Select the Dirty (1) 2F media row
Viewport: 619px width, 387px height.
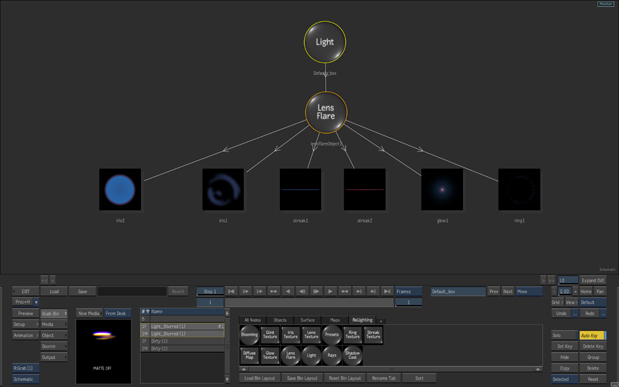pyautogui.click(x=182, y=341)
